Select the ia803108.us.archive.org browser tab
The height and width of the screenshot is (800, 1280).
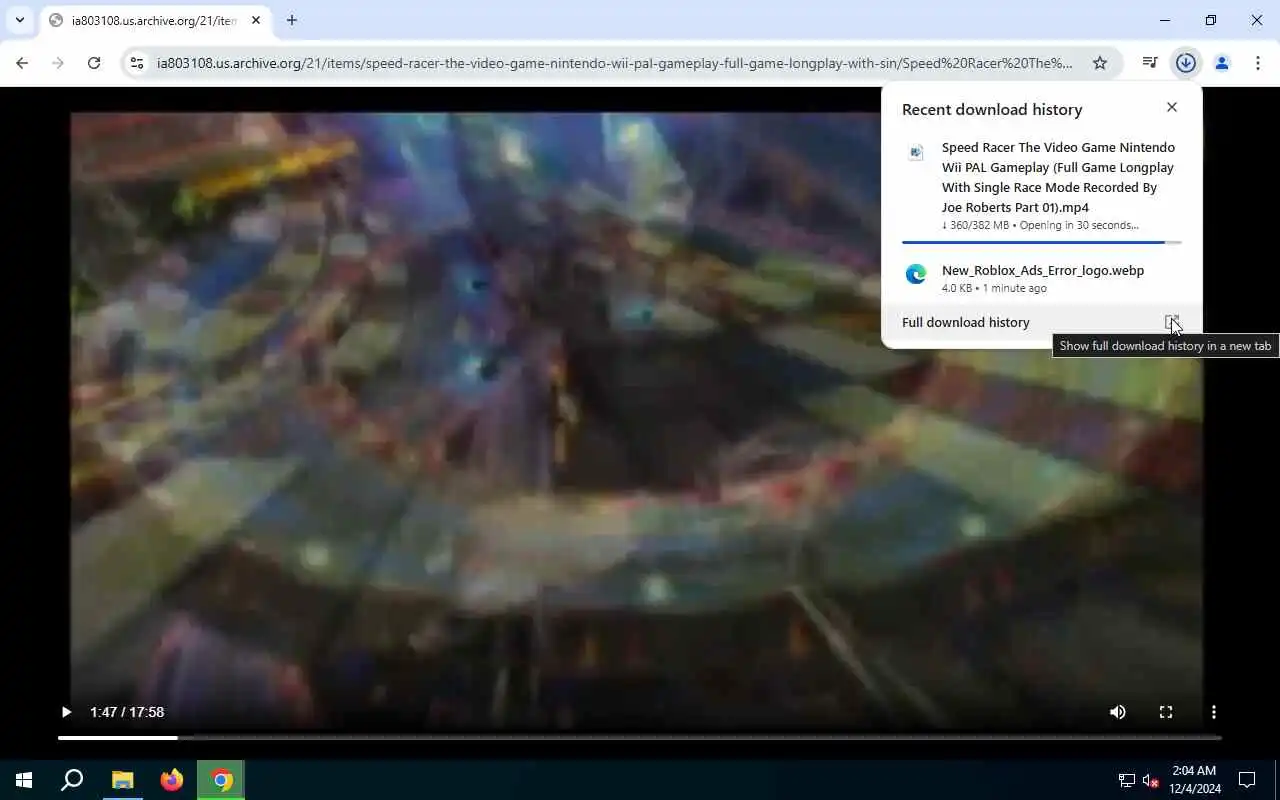pyautogui.click(x=155, y=20)
